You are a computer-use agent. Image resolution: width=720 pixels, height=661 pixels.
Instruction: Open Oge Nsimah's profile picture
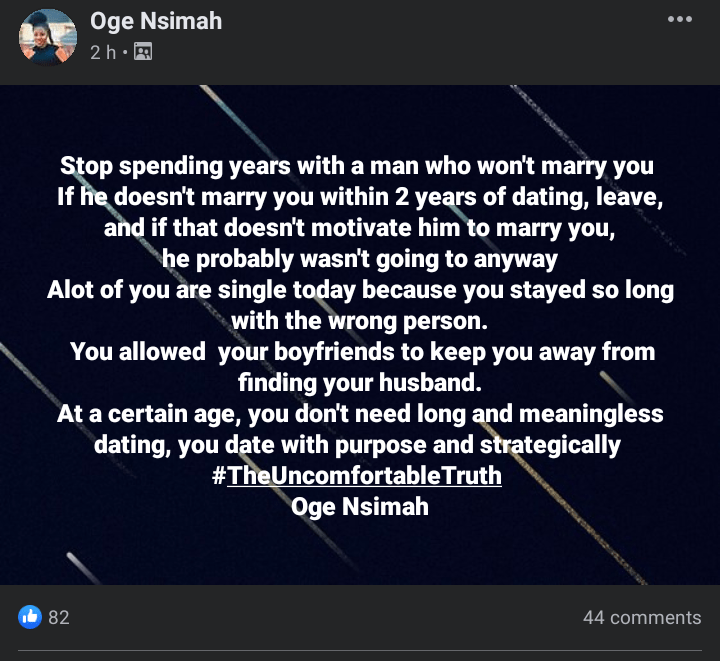click(x=48, y=37)
